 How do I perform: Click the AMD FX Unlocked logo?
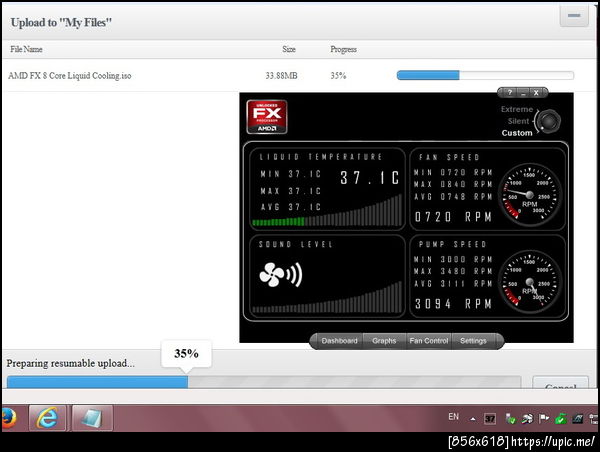[x=267, y=117]
